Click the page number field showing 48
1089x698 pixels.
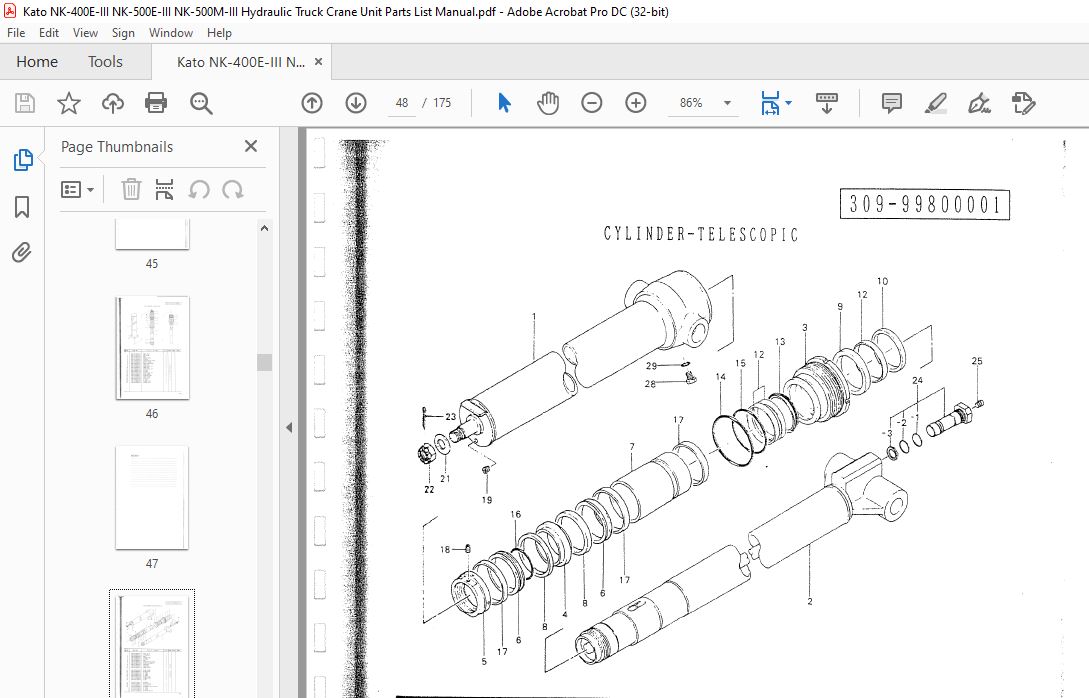[x=401, y=103]
